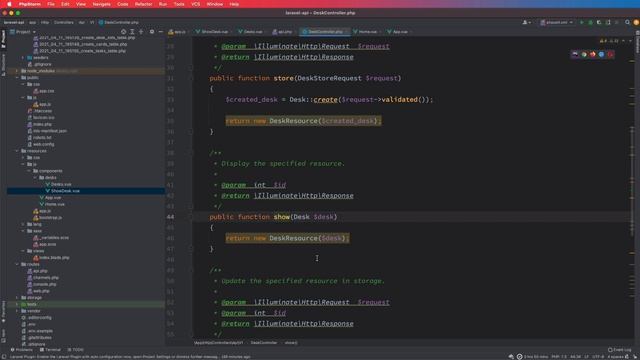Select mix-manifest.json in public folder
The height and width of the screenshot is (360, 640).
50,131
